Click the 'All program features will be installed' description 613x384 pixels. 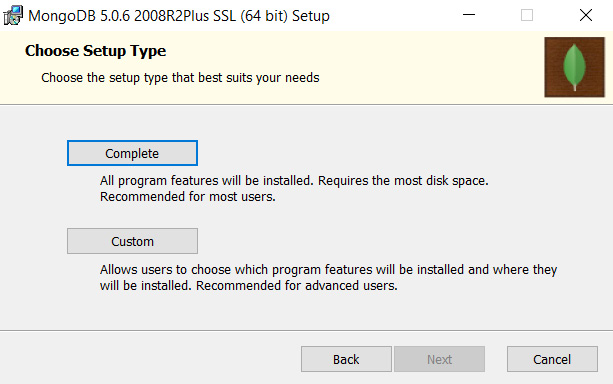point(294,188)
